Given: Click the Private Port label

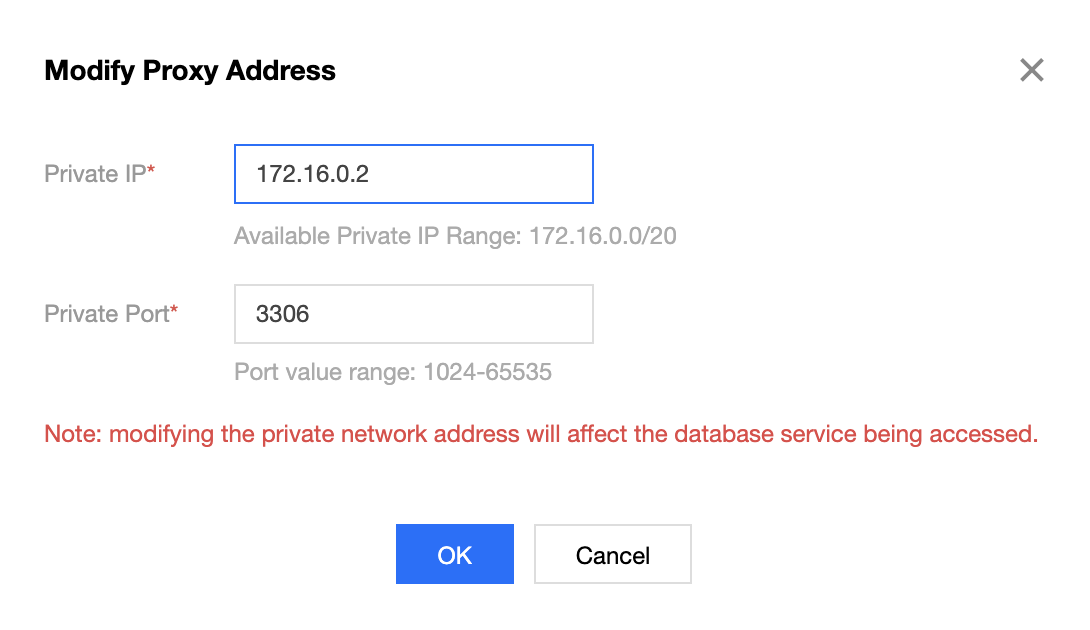Looking at the screenshot, I should 106,314.
